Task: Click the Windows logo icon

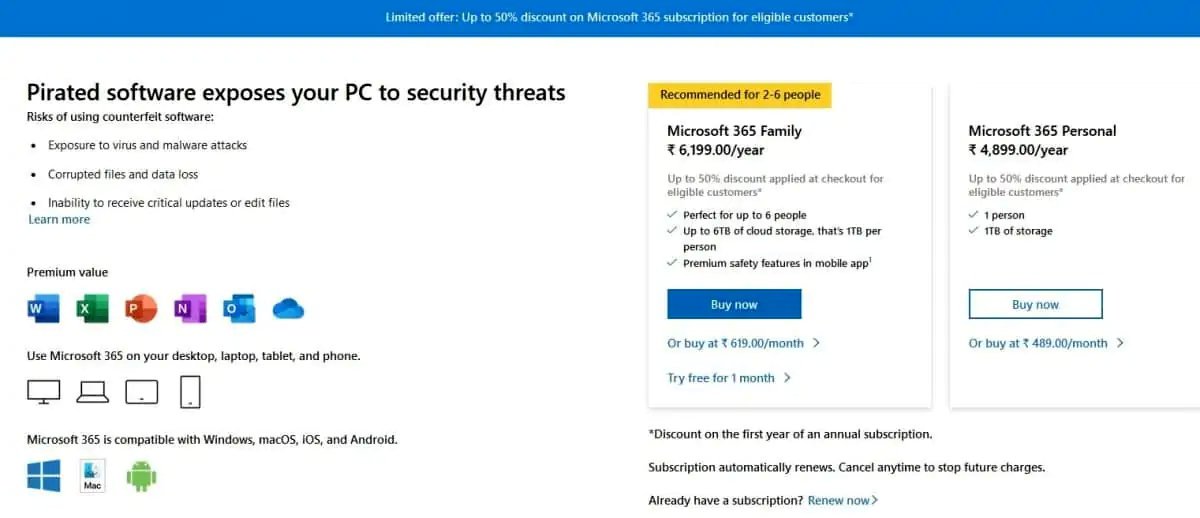Action: click(44, 476)
